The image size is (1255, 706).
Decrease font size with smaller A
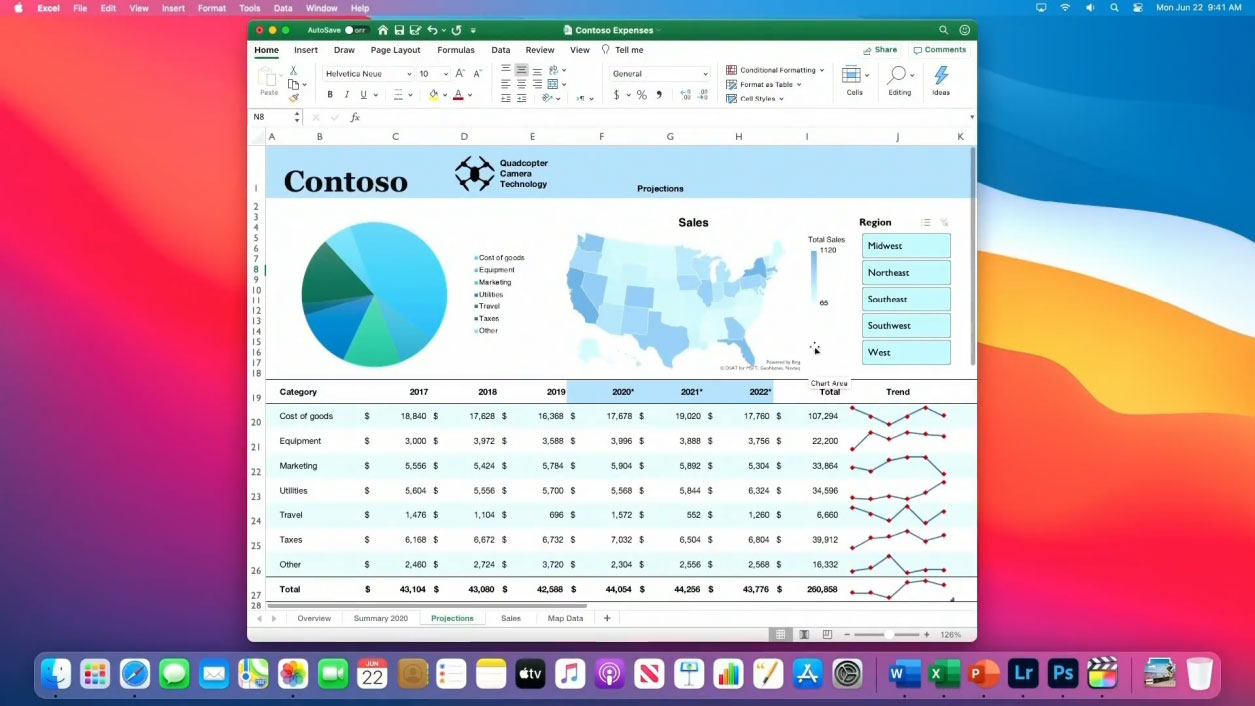tap(477, 73)
